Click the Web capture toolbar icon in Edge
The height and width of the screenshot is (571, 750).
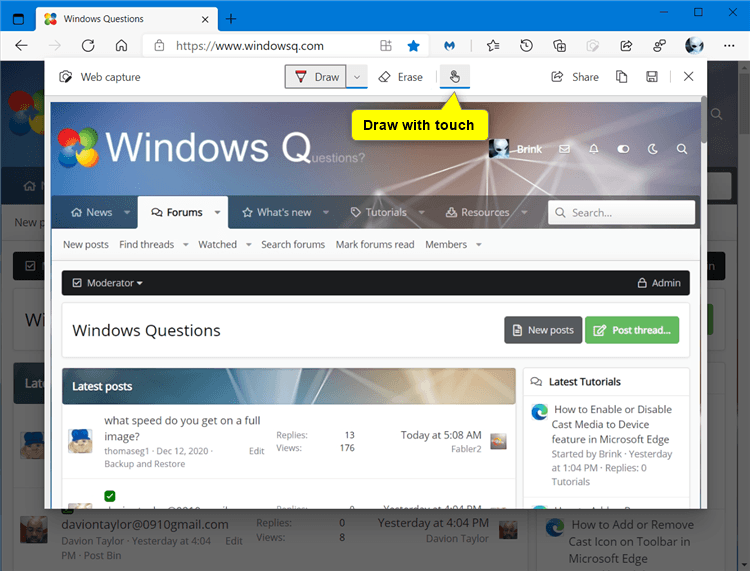click(x=593, y=46)
